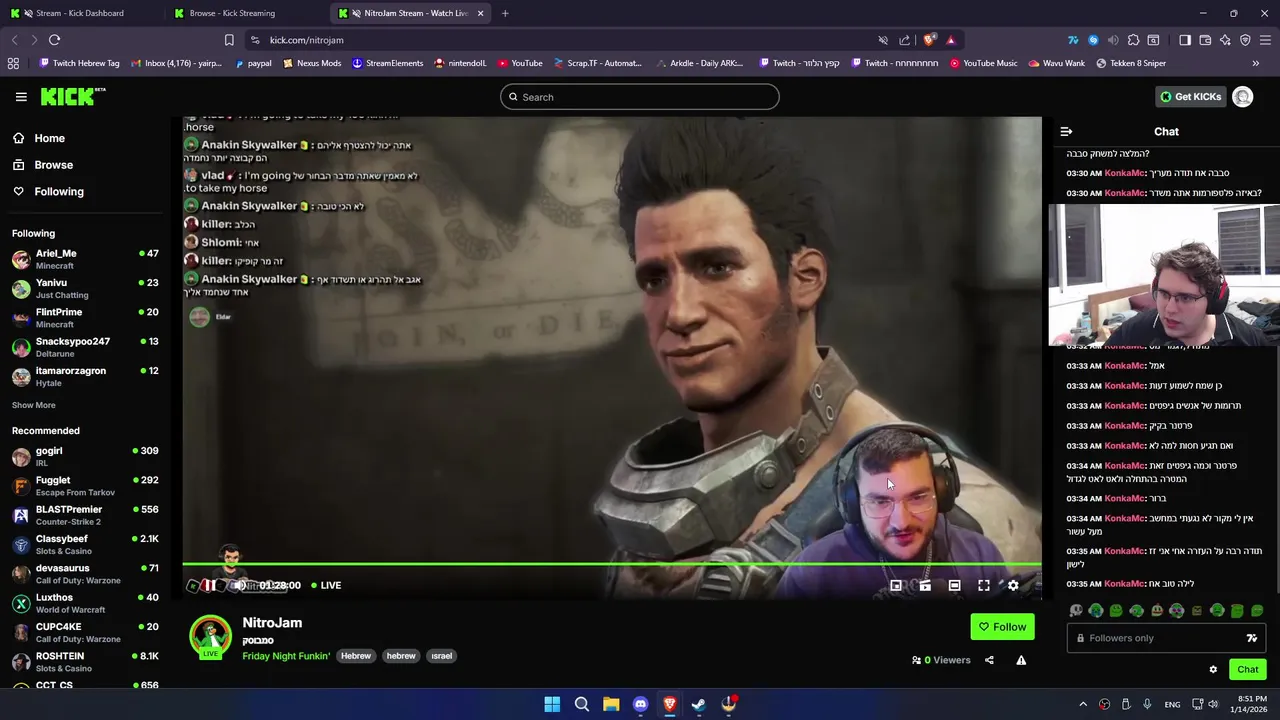Open chat settings gear icon

click(1213, 670)
